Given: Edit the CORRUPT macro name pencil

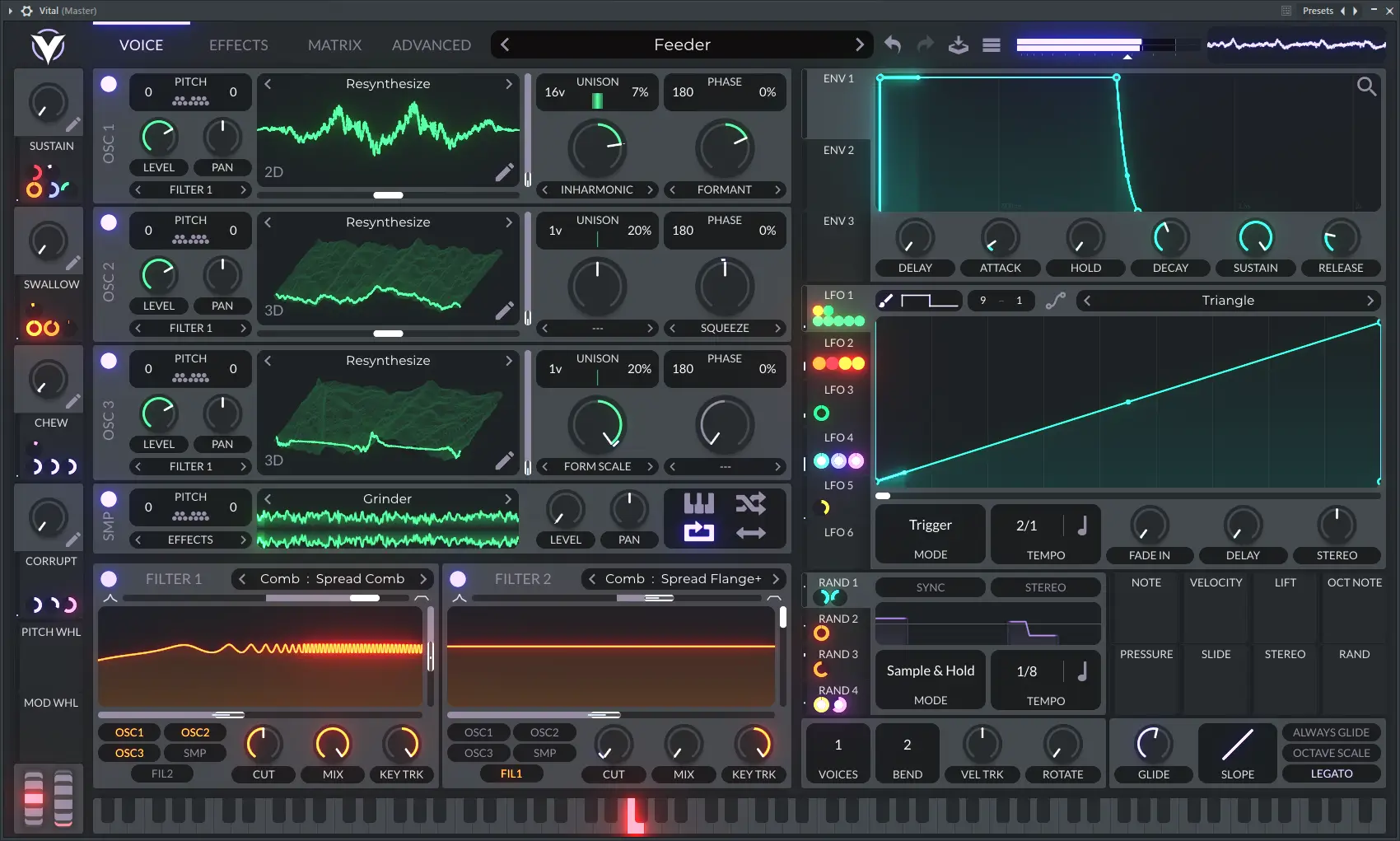Looking at the screenshot, I should [x=73, y=540].
